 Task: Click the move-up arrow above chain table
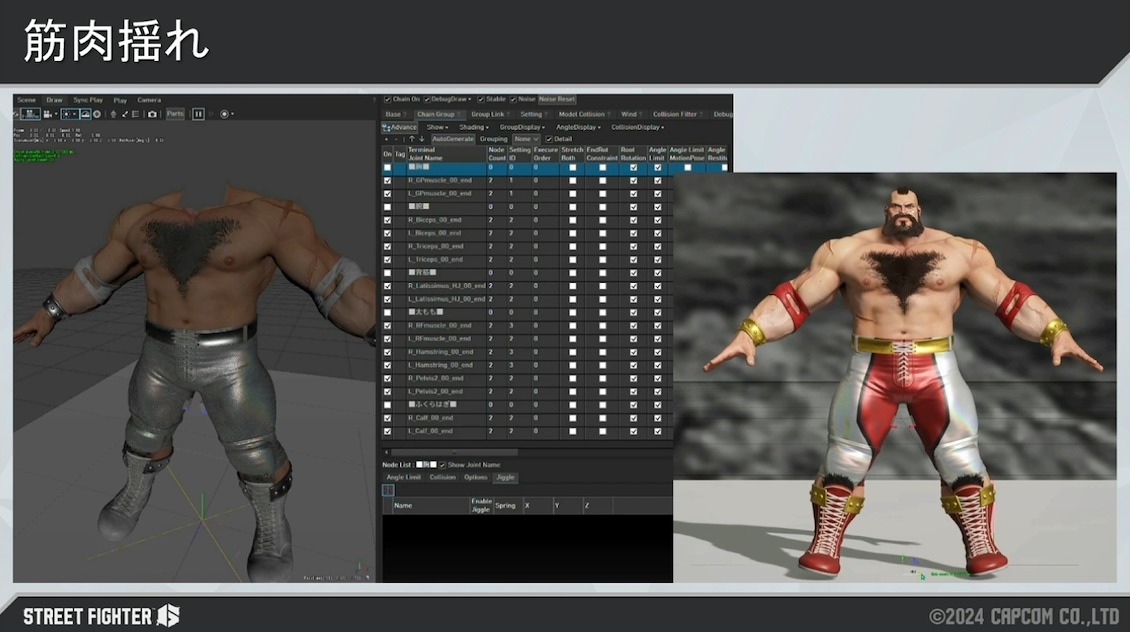point(411,139)
